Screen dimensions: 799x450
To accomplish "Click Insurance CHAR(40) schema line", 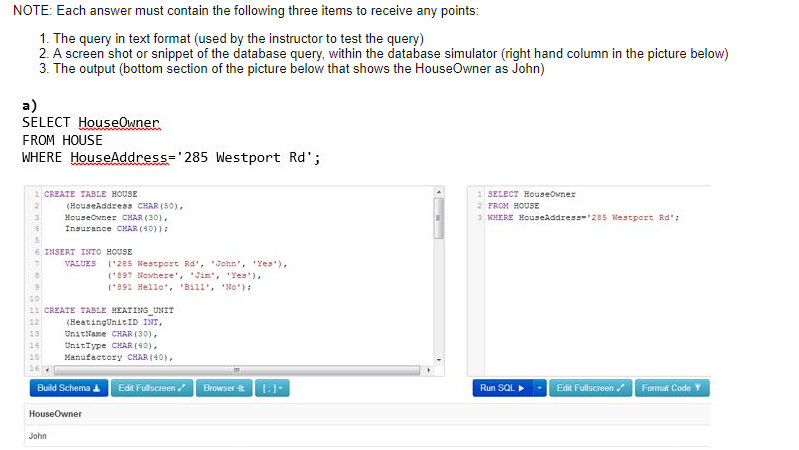I will (x=116, y=229).
